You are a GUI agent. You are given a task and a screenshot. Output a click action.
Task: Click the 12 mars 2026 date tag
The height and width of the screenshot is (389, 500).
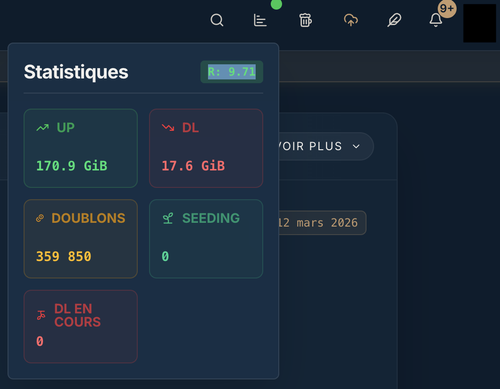coord(322,222)
